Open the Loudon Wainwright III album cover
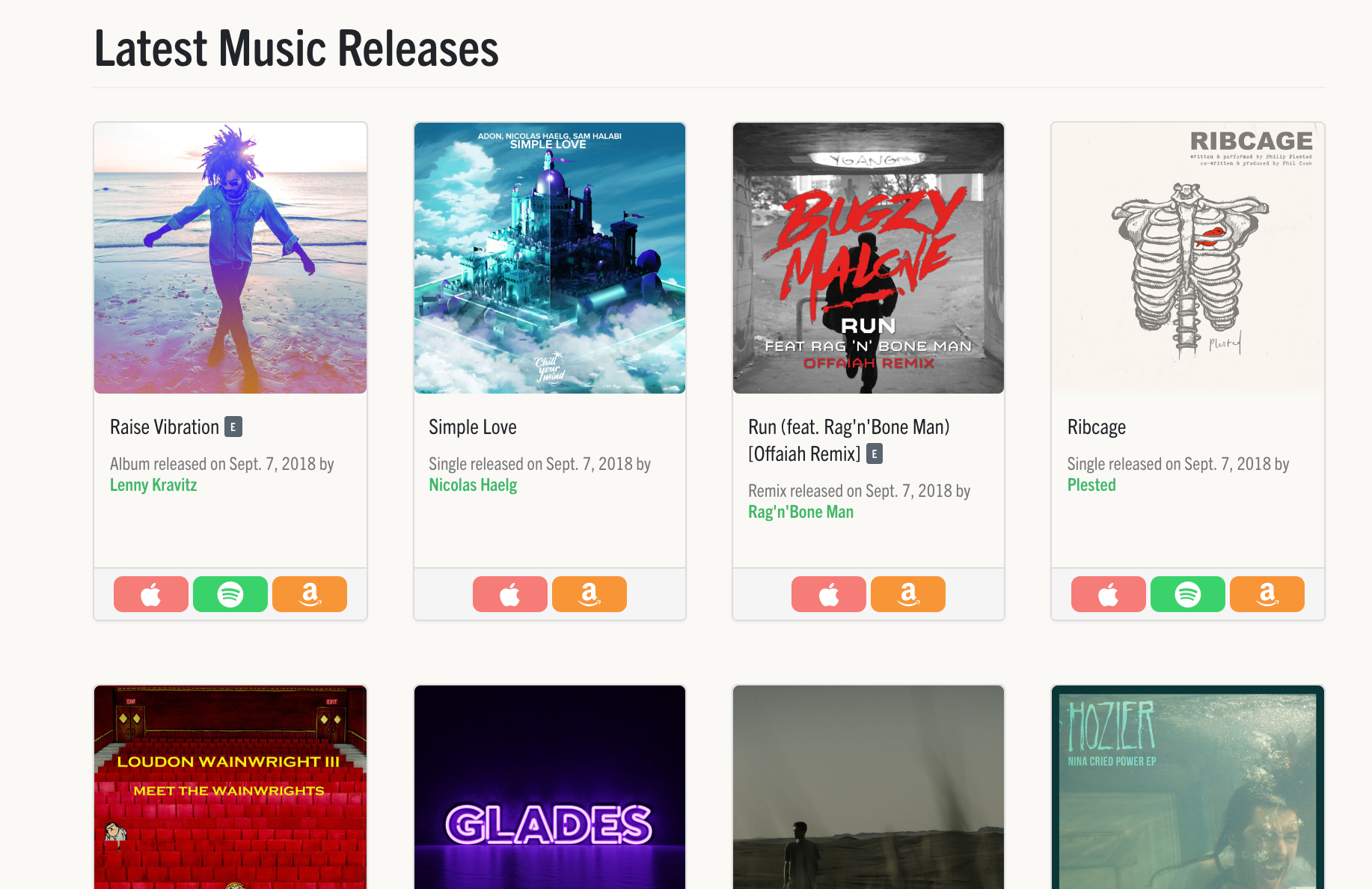This screenshot has height=889, width=1372. point(230,787)
